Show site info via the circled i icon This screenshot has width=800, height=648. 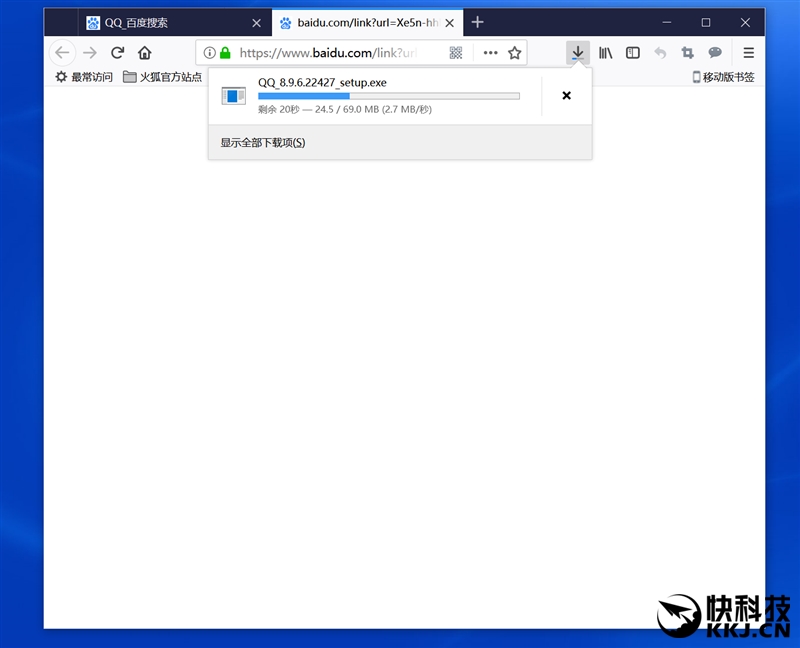click(x=209, y=53)
